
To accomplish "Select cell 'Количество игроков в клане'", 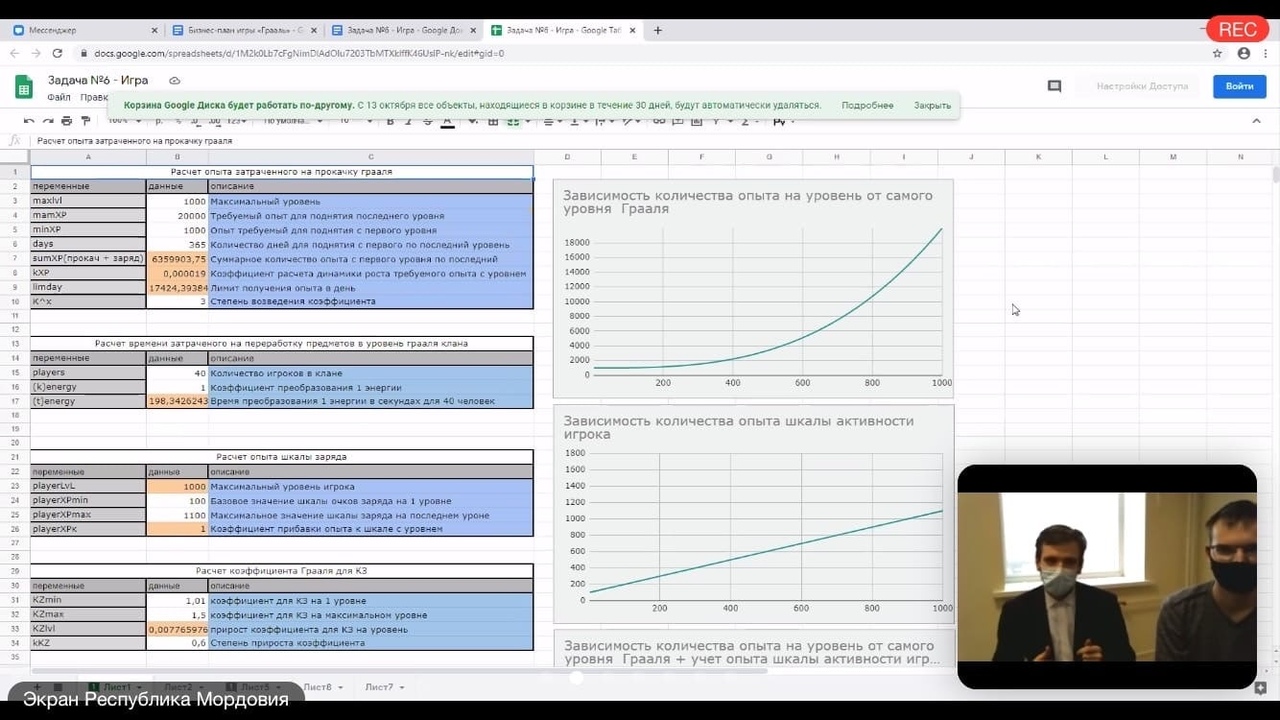I will click(x=371, y=372).
